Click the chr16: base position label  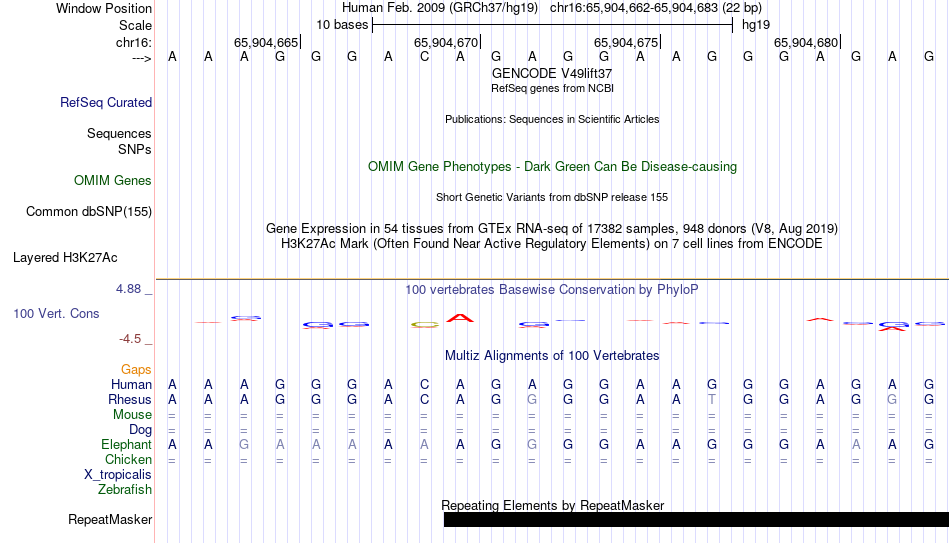tap(133, 42)
